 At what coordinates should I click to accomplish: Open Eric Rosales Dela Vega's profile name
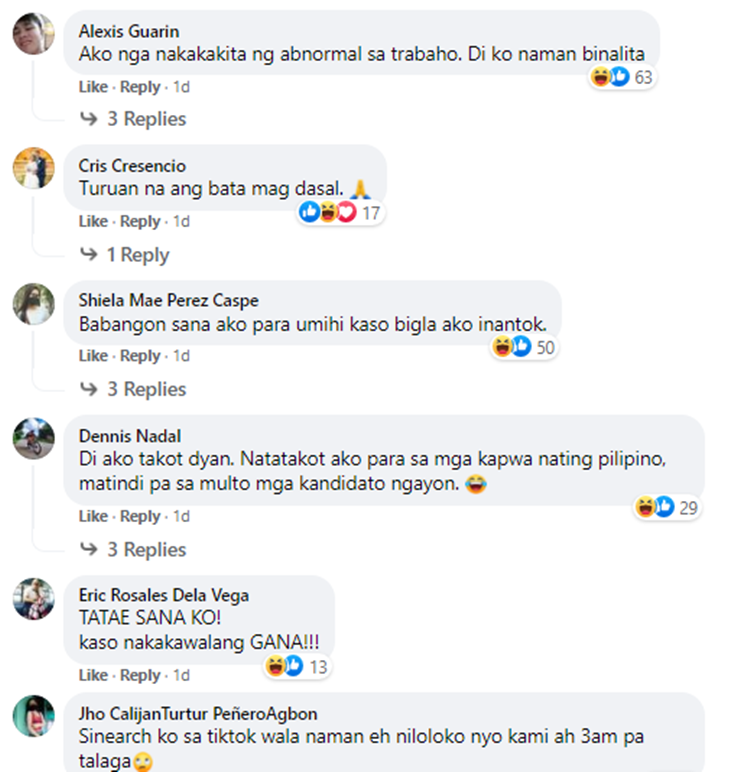(x=163, y=595)
